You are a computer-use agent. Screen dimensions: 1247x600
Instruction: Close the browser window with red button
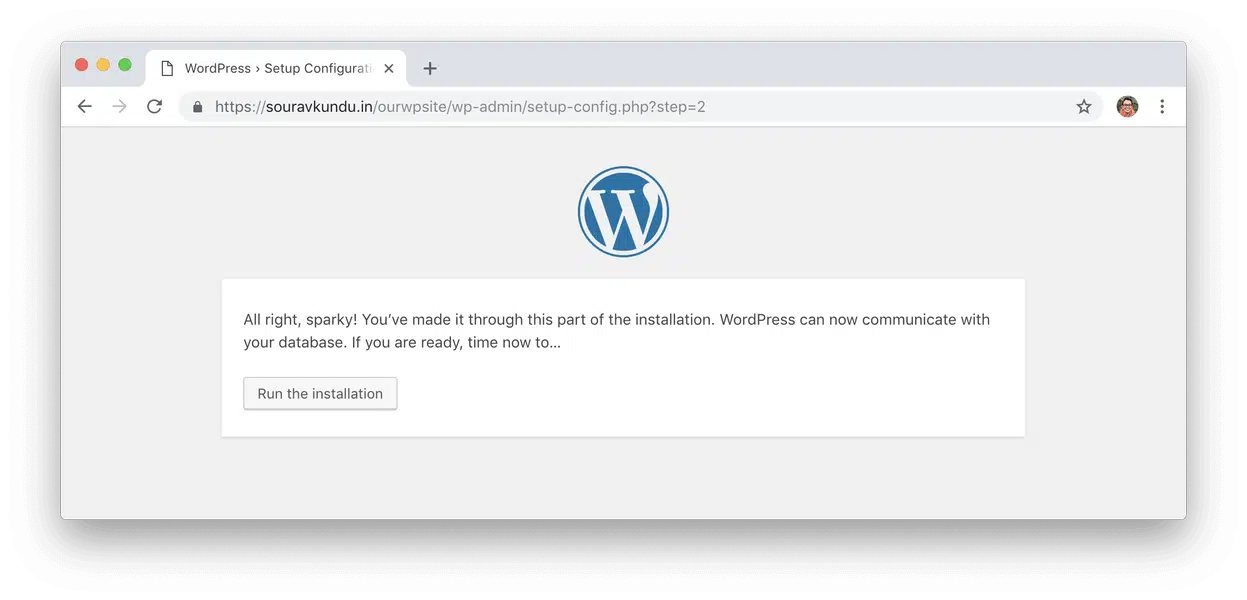click(82, 65)
